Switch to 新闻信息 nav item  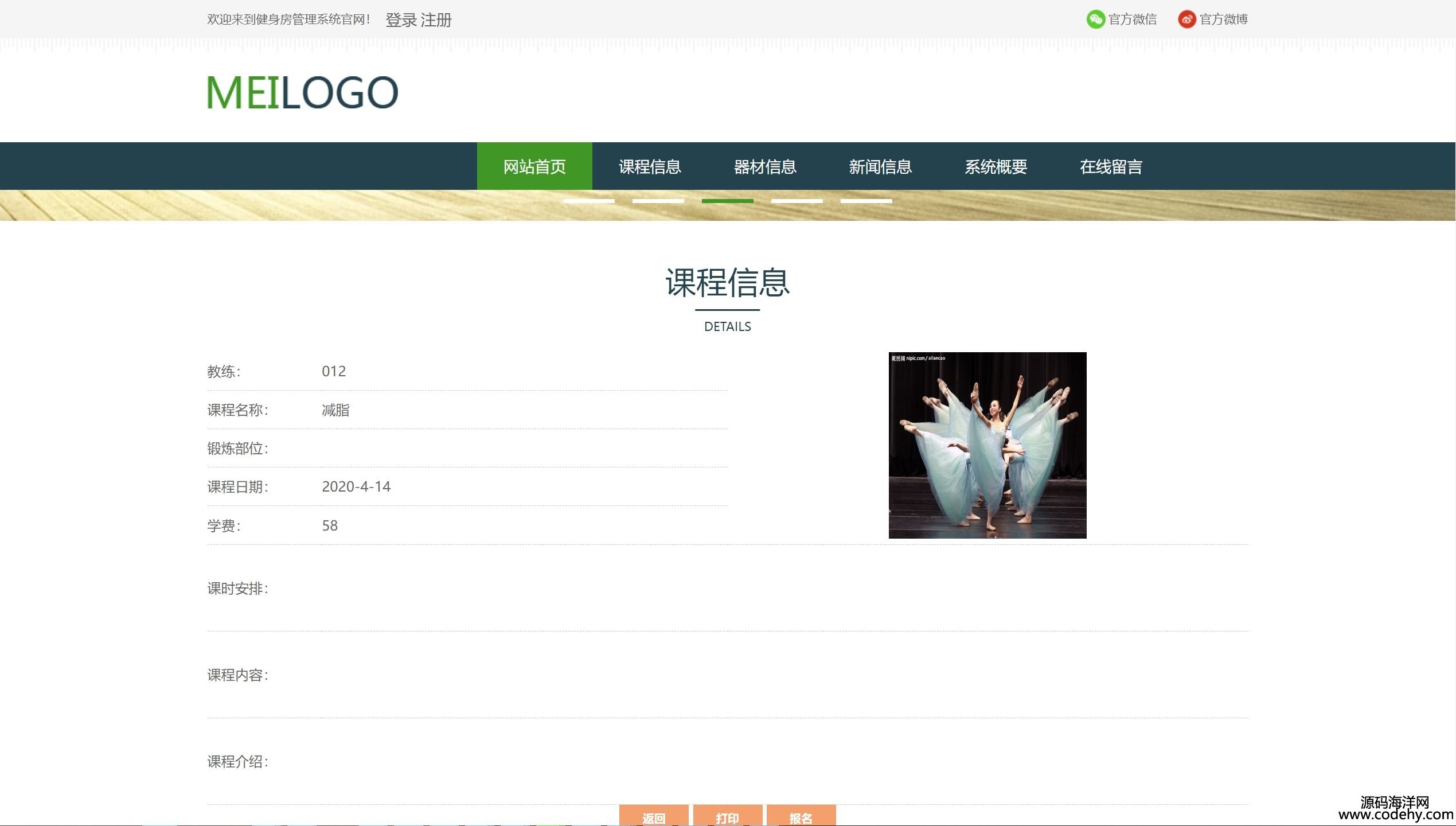880,166
